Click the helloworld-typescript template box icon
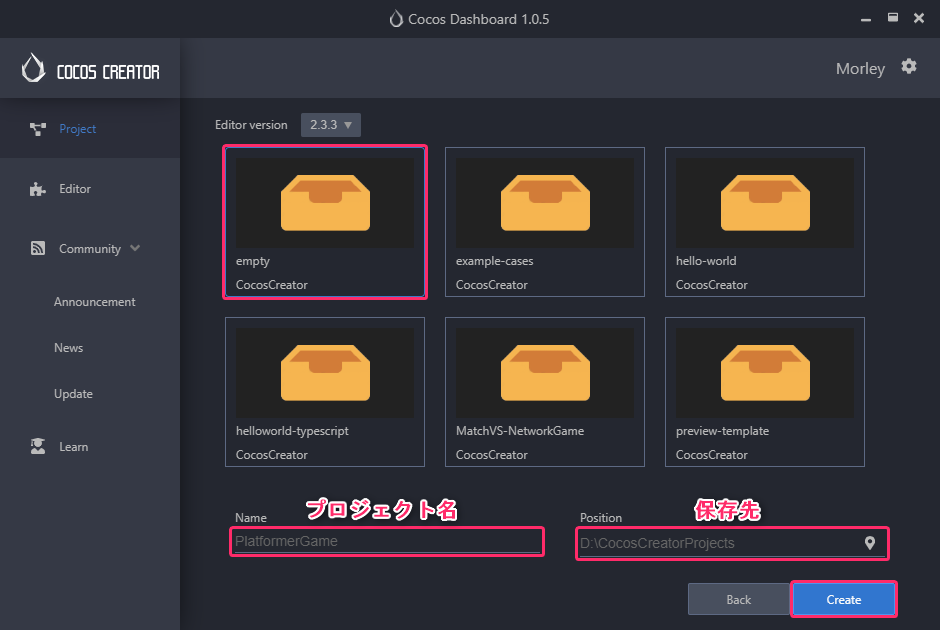The width and height of the screenshot is (940, 630). tap(326, 373)
